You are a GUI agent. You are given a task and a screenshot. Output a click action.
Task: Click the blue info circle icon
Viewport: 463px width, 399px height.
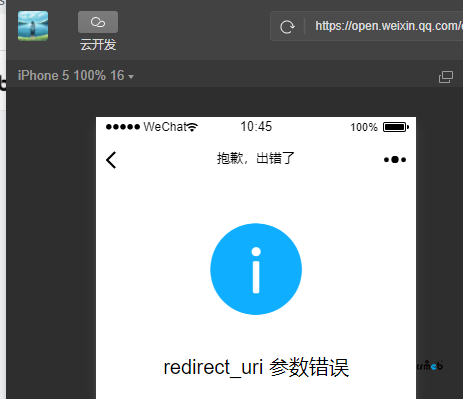point(256,269)
